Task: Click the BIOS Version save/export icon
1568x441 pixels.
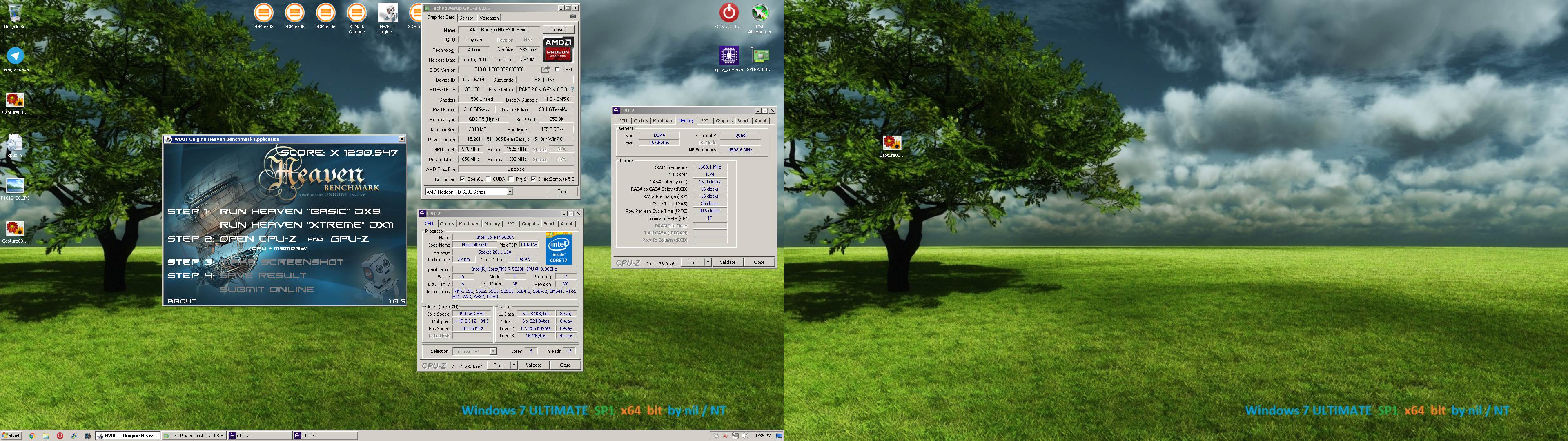Action: [546, 69]
